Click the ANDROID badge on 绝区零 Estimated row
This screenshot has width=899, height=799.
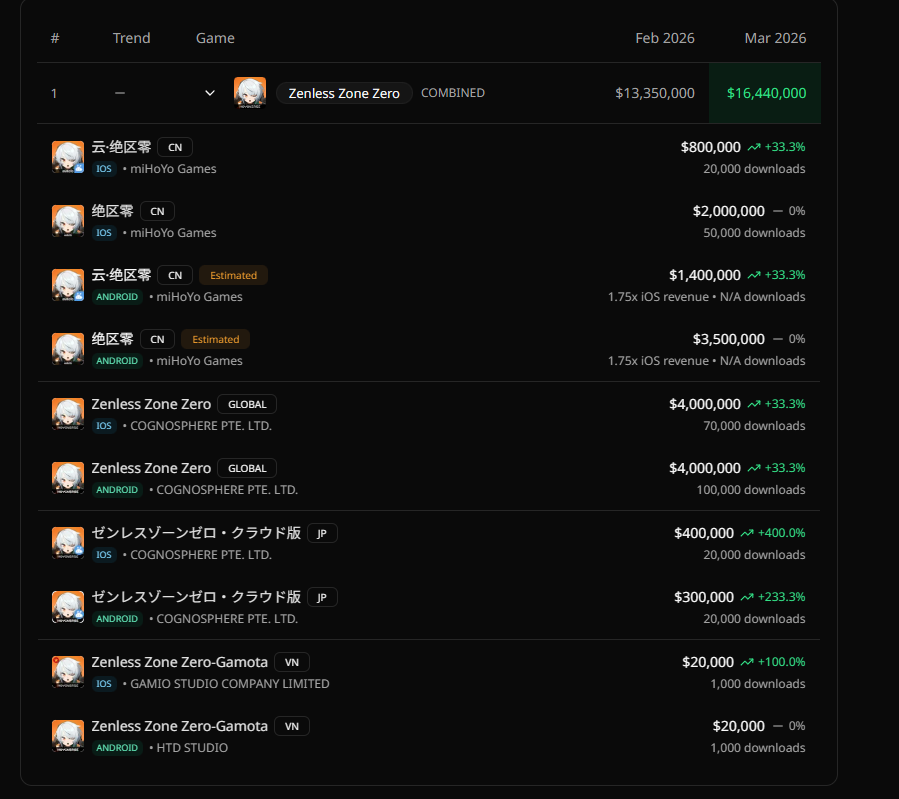coord(117,361)
